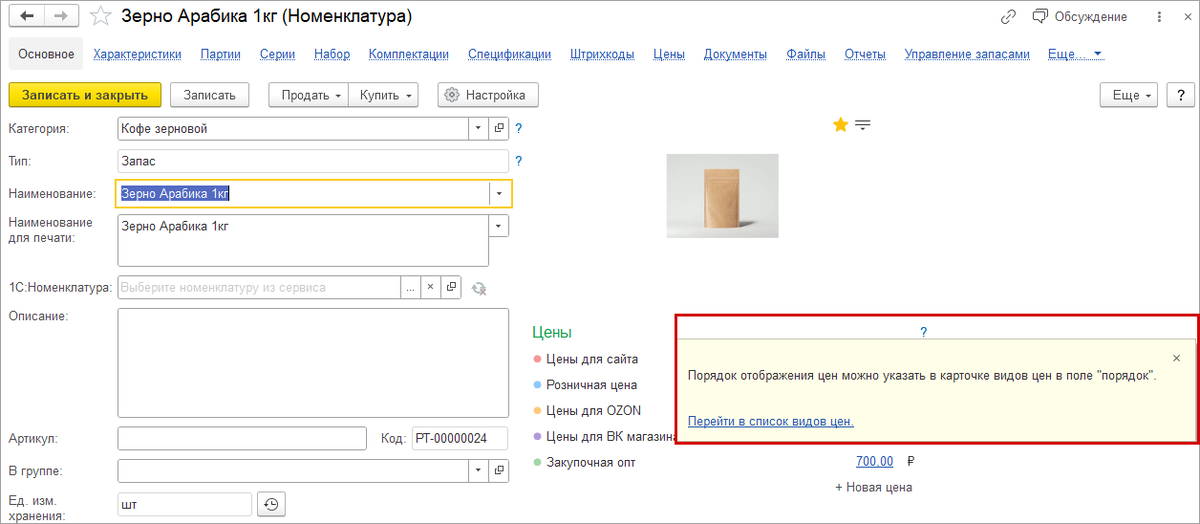Expand the Еще... tabs overflow menu

click(x=1075, y=54)
